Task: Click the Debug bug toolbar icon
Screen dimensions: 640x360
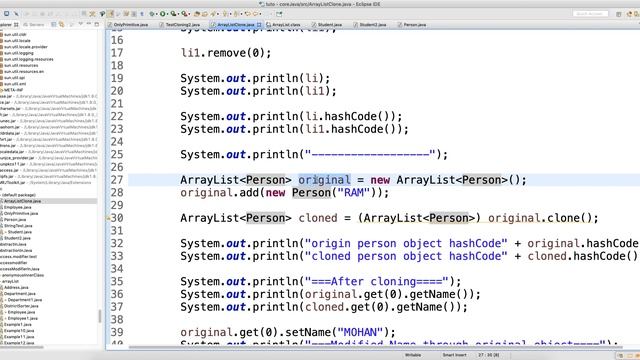Action: [x=152, y=14]
